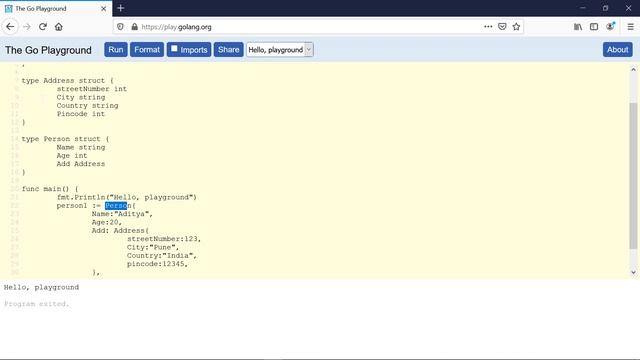
Task: Open a new tab with the plus icon
Action: [120, 8]
